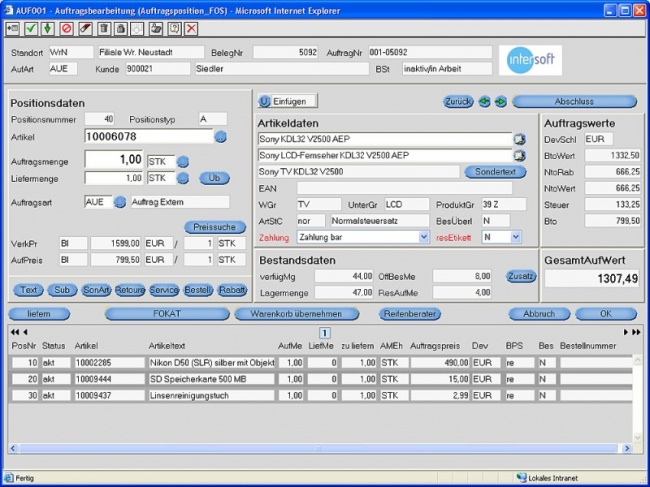
Task: Click the Abbruch button
Action: [x=539, y=314]
